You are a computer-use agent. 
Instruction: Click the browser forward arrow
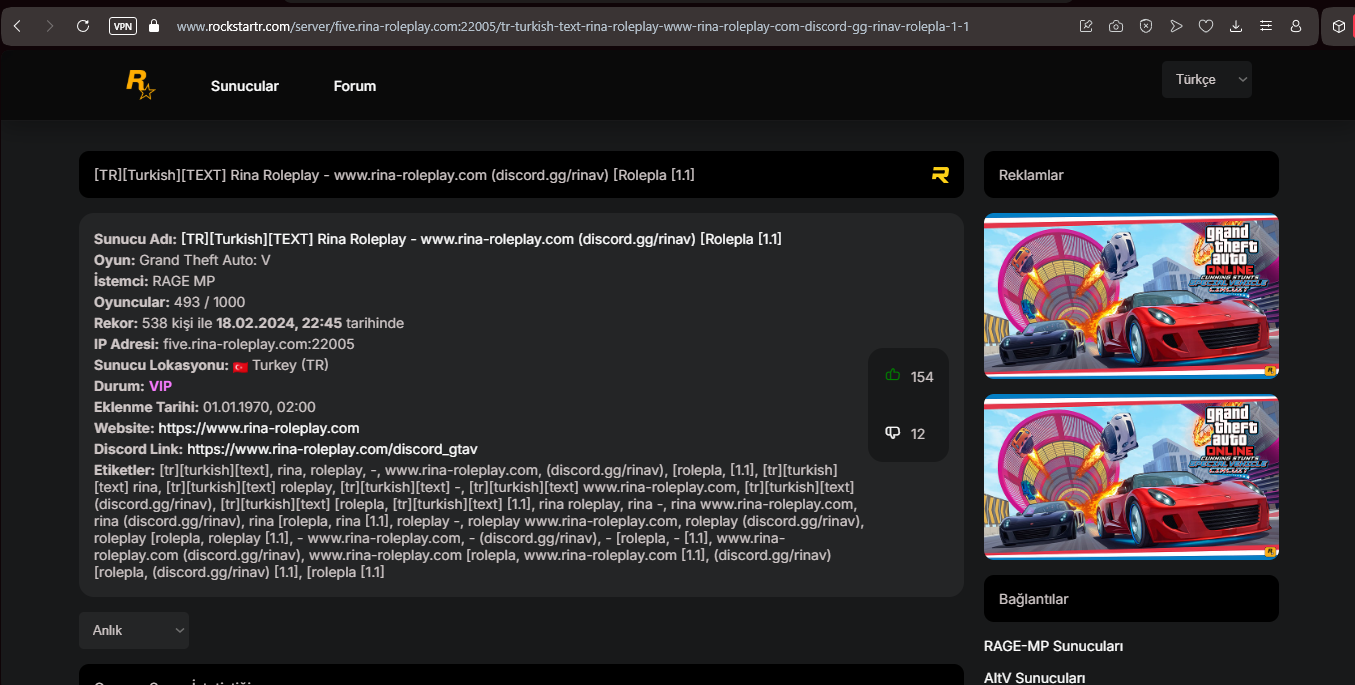click(50, 26)
